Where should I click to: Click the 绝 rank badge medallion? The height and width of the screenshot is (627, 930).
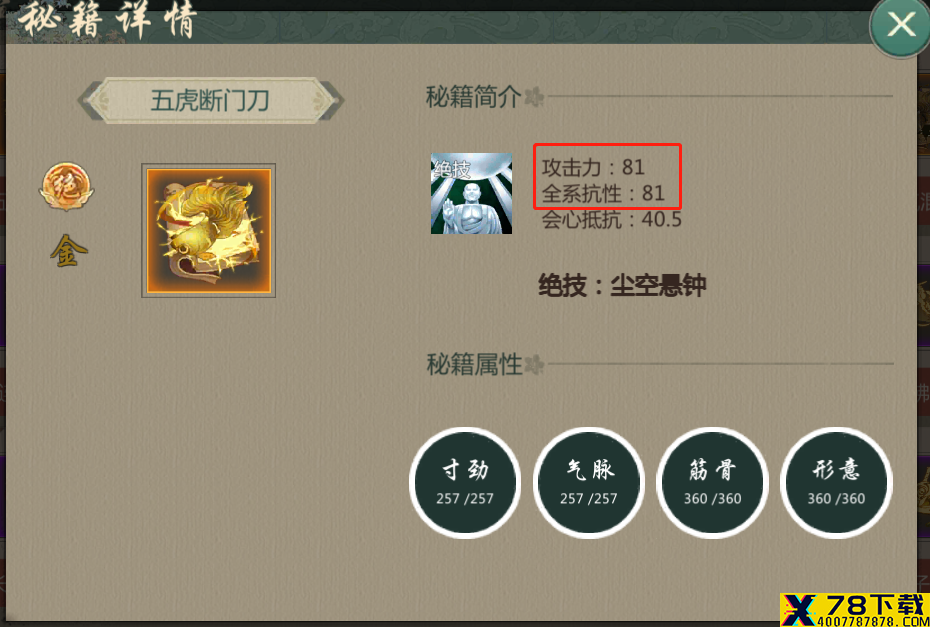(x=66, y=187)
